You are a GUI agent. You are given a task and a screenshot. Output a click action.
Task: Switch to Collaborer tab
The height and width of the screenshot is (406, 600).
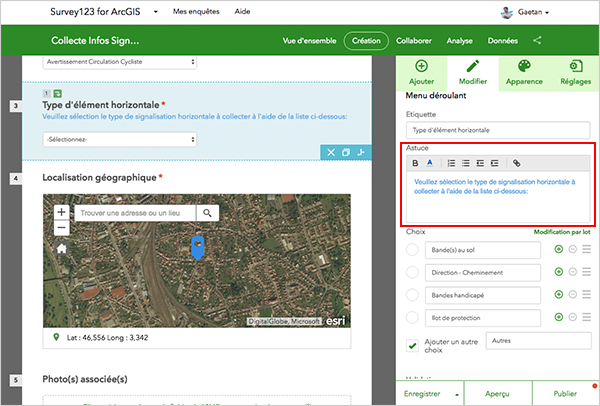click(414, 41)
